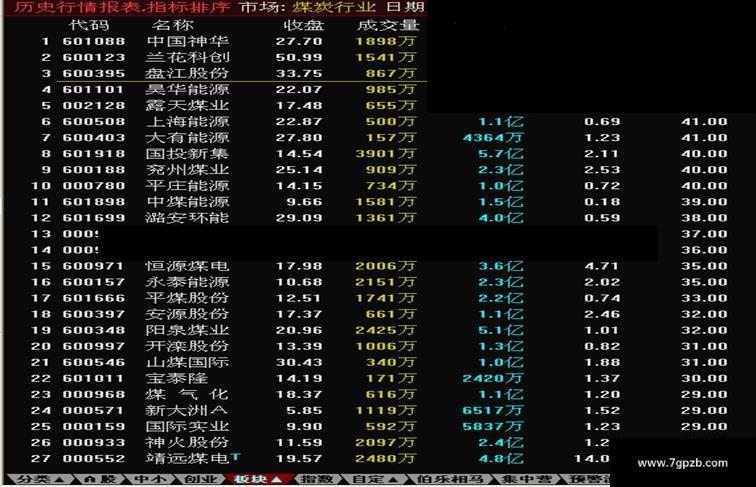Click closing price 27.70
The width and height of the screenshot is (756, 487).
point(299,41)
